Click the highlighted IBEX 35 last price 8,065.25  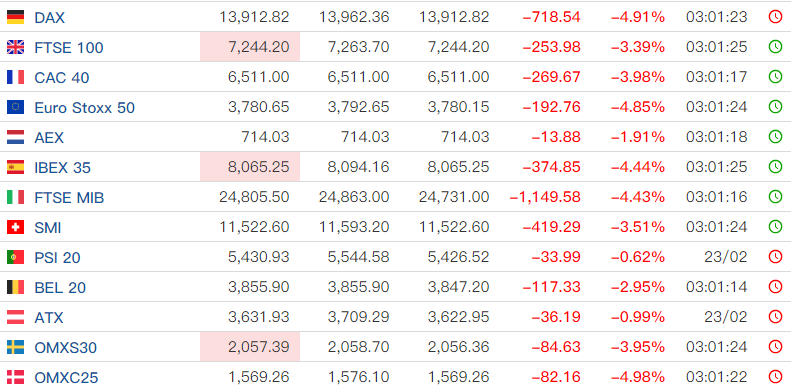[250, 166]
